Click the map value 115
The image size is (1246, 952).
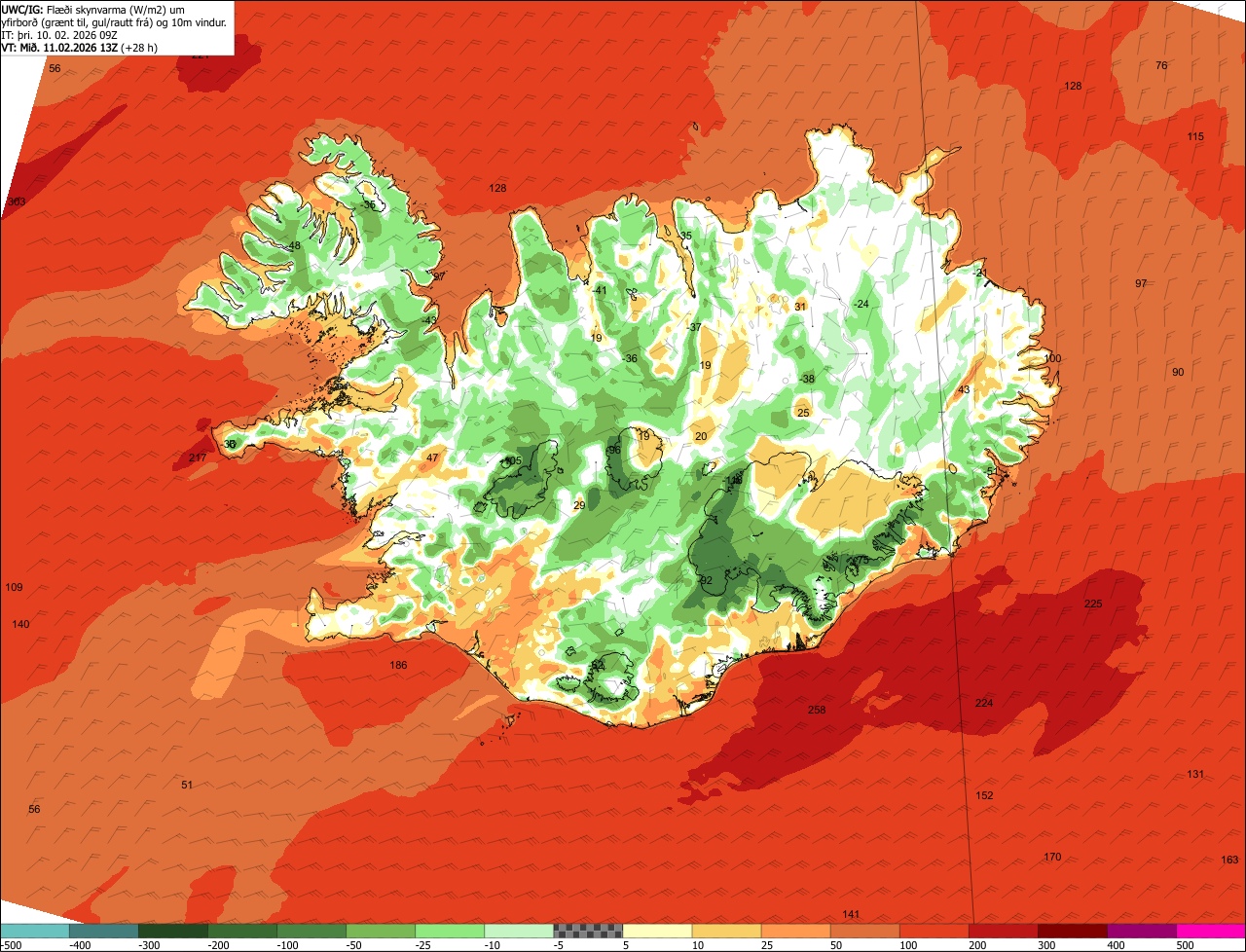coord(1195,137)
